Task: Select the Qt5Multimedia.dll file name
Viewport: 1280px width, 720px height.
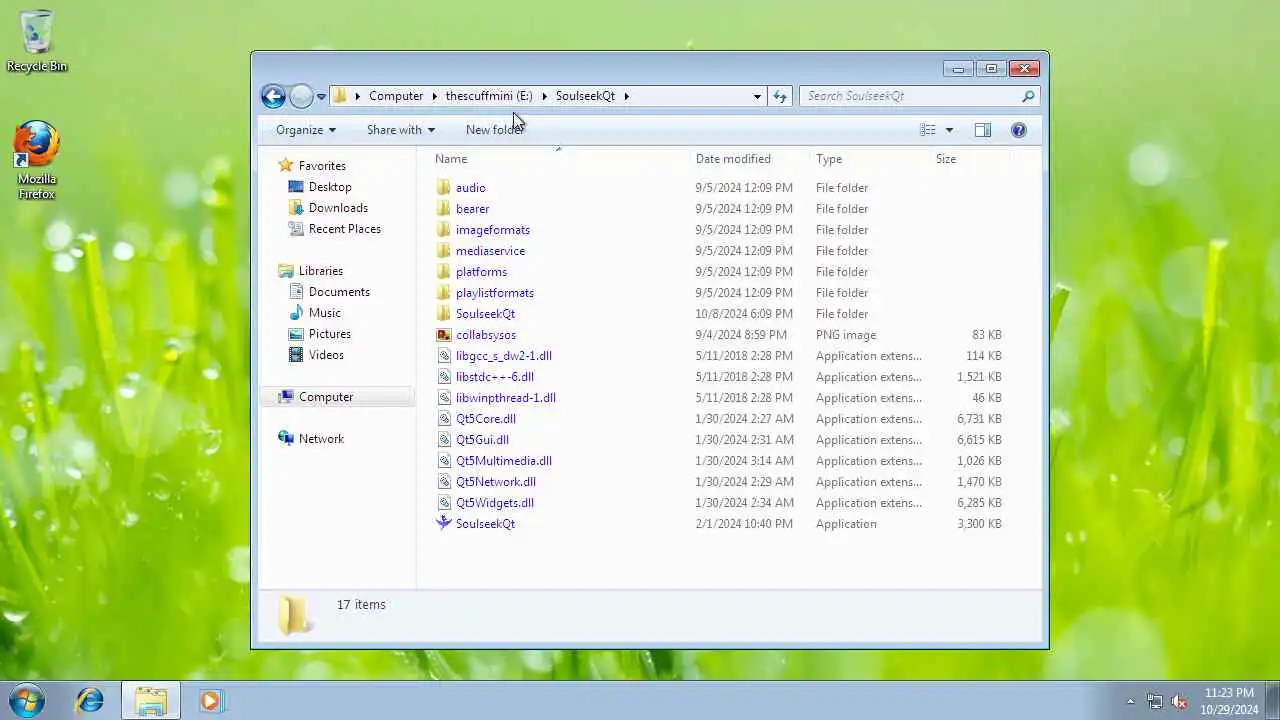Action: 504,461
